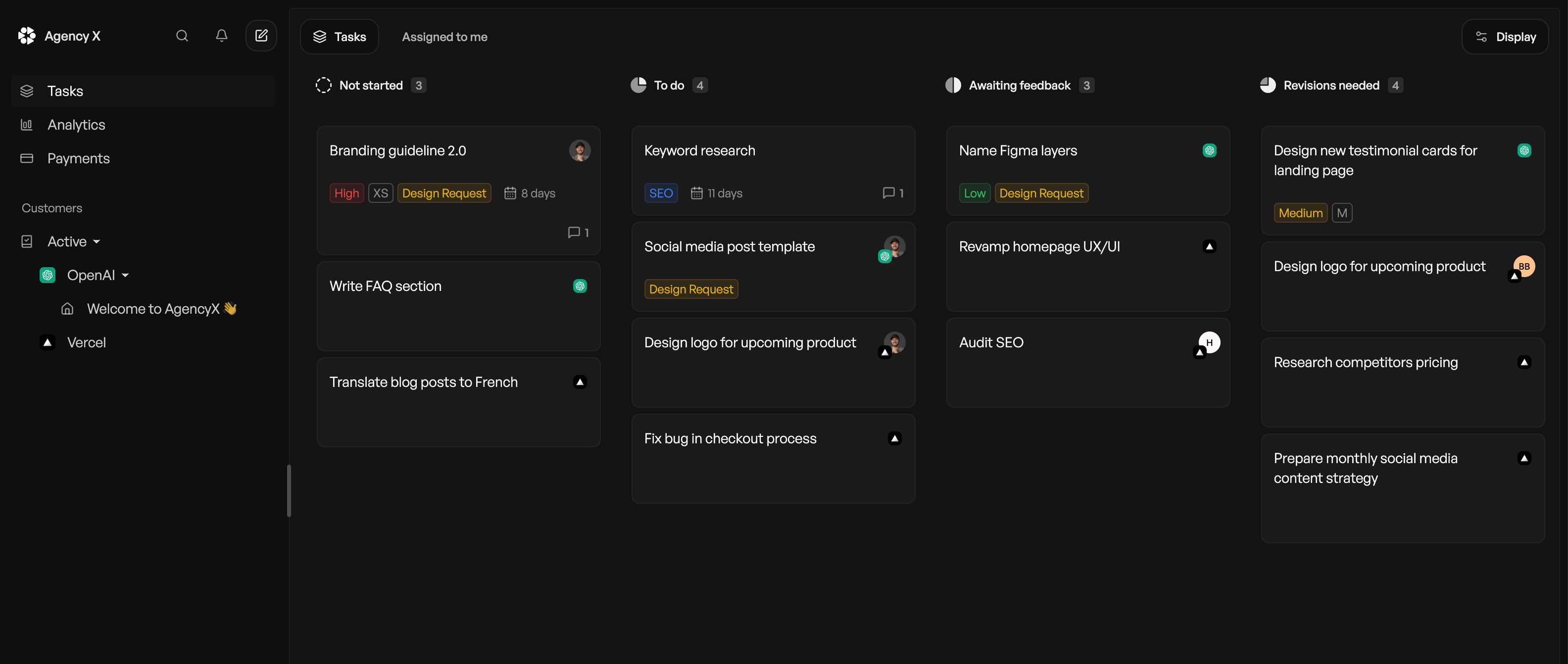Click the OpenAI logo on Name Figma layers card
Image resolution: width=1568 pixels, height=664 pixels.
(1210, 150)
